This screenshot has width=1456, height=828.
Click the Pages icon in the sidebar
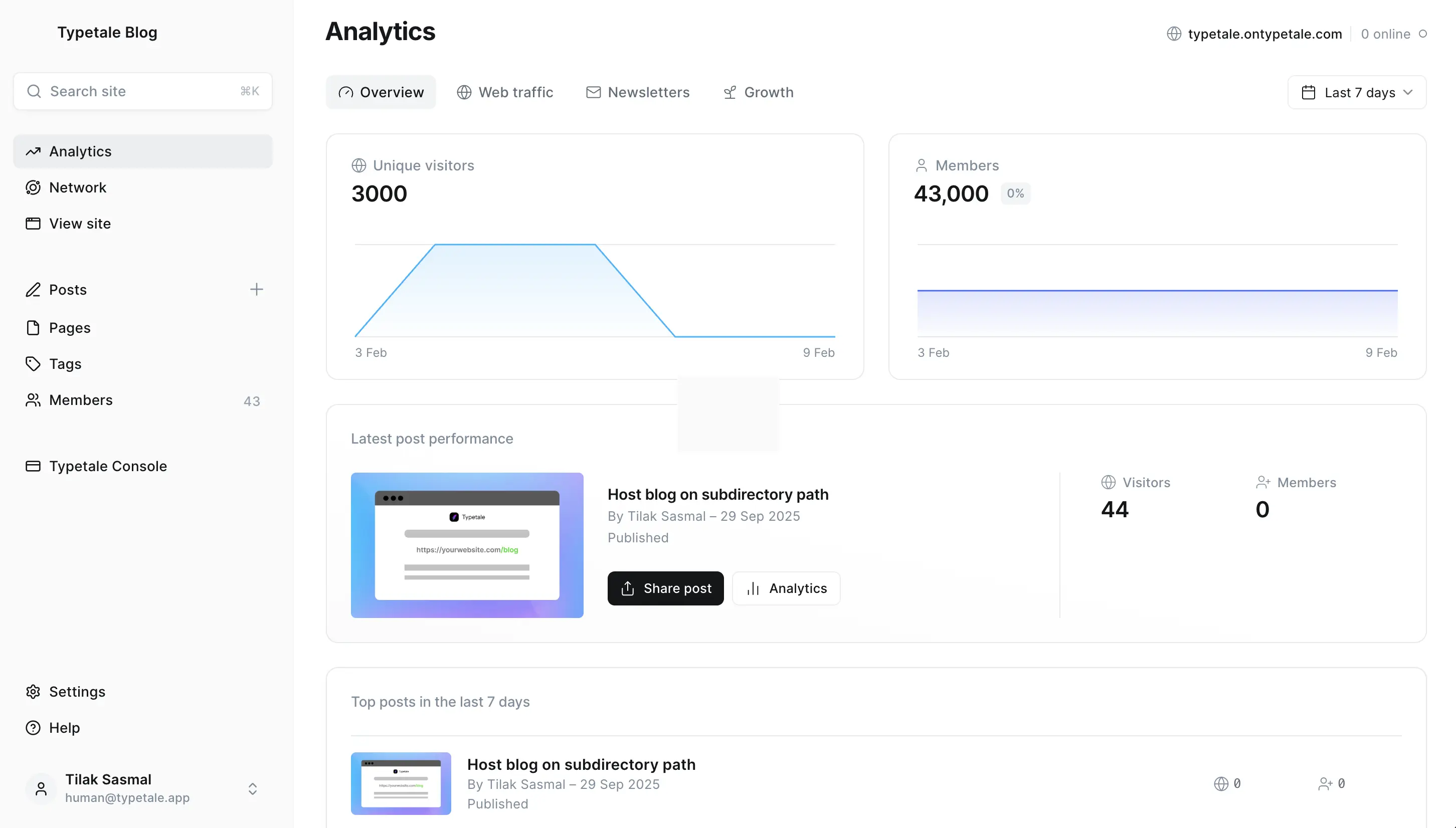33,328
